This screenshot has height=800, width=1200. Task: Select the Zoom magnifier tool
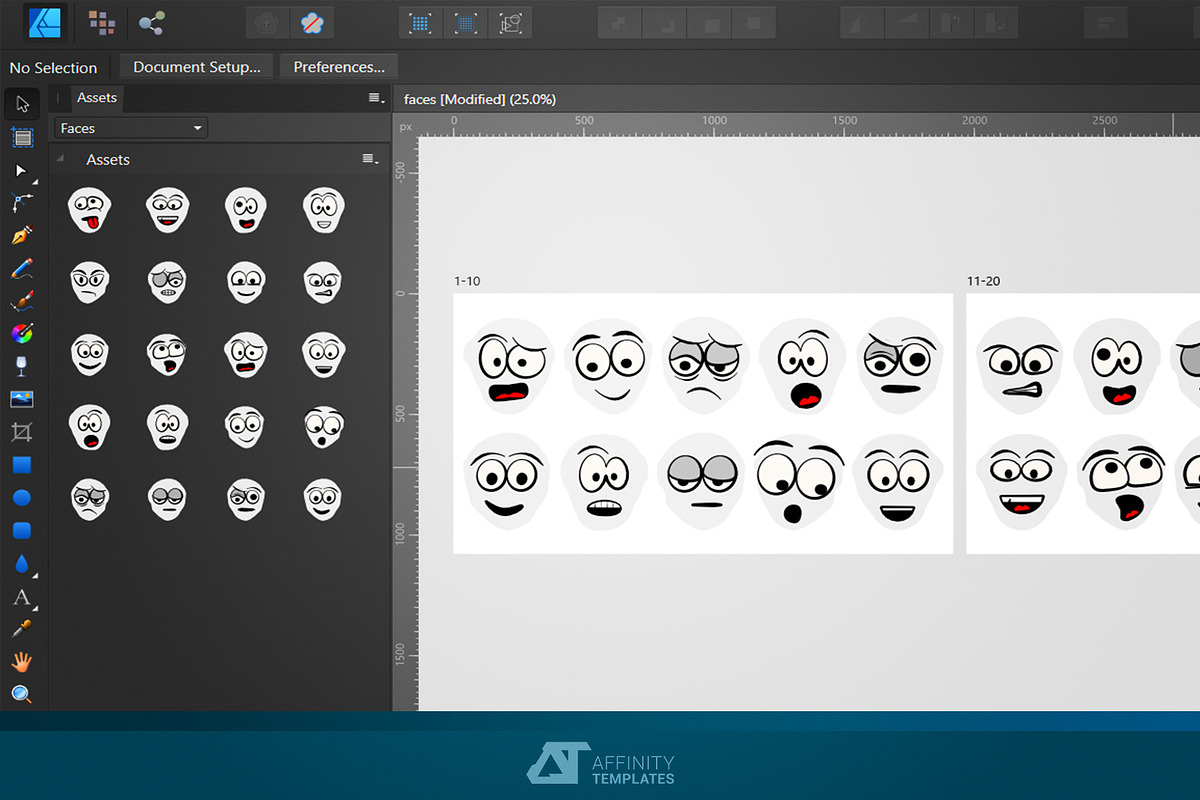(22, 694)
